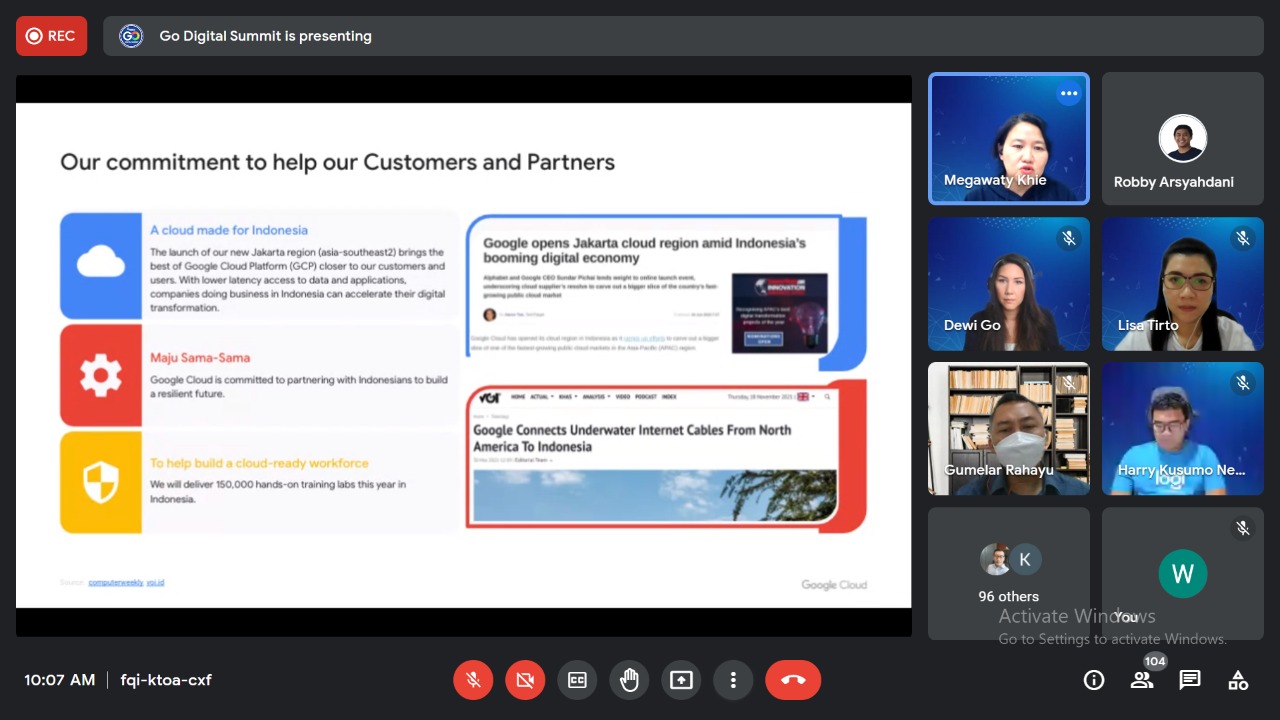Click the 96 others participants tile
The height and width of the screenshot is (720, 1280).
point(1008,573)
